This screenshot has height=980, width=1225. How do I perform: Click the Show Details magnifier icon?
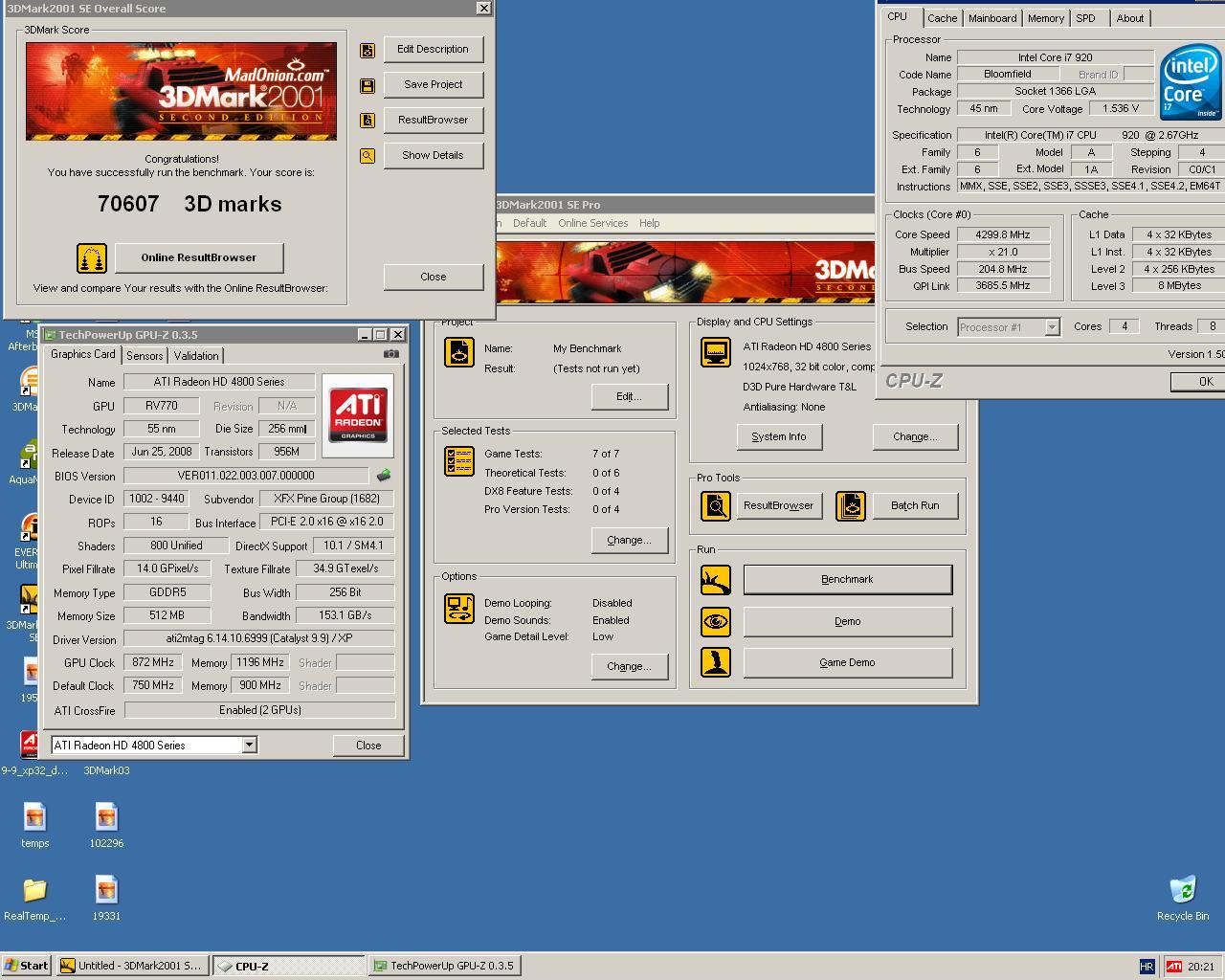(367, 156)
